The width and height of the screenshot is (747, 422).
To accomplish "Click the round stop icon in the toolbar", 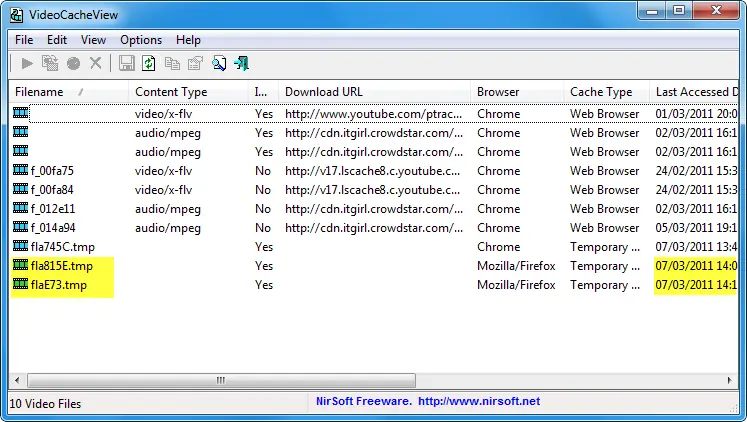I will point(73,63).
